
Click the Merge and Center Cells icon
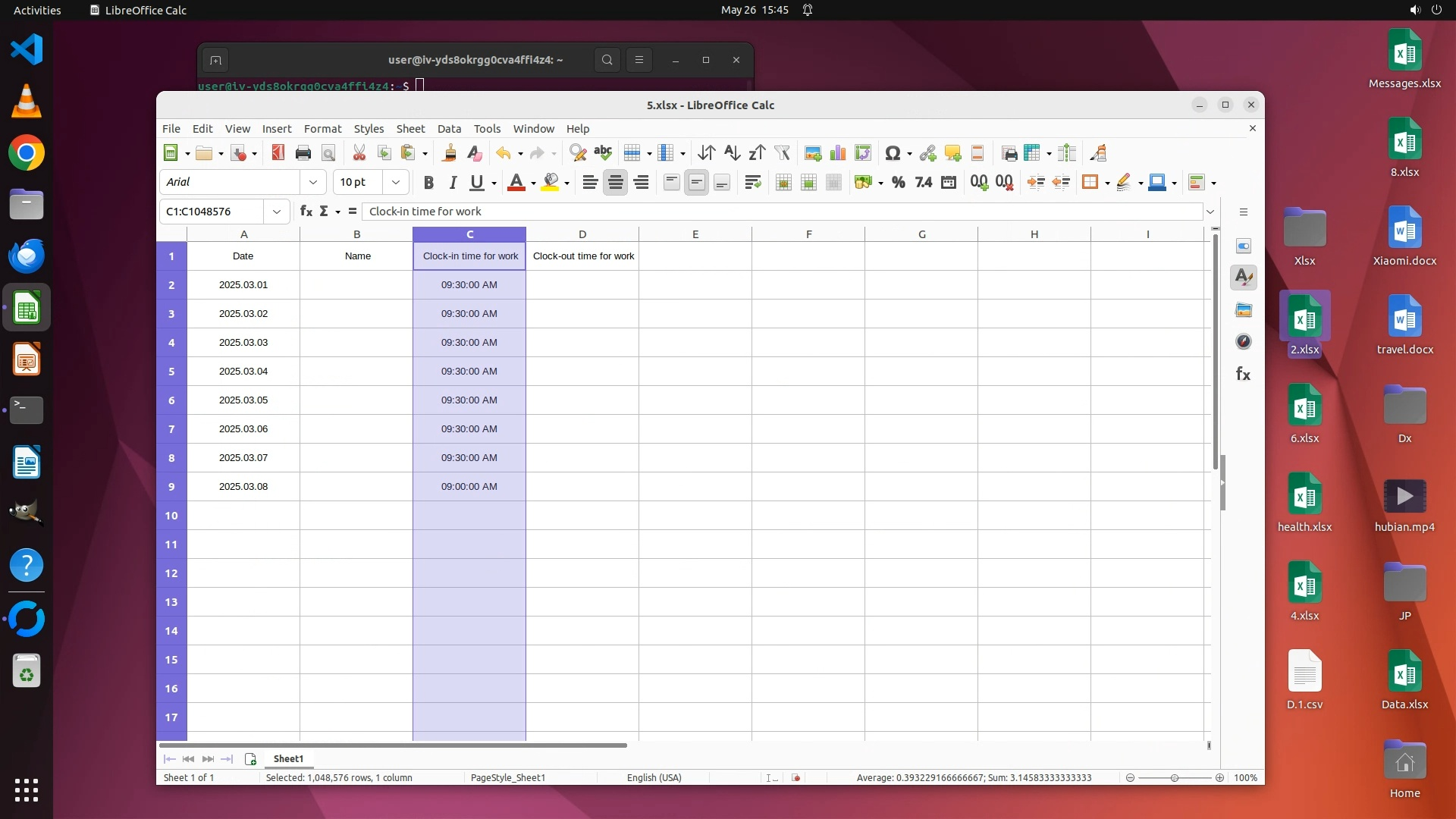pos(783,182)
